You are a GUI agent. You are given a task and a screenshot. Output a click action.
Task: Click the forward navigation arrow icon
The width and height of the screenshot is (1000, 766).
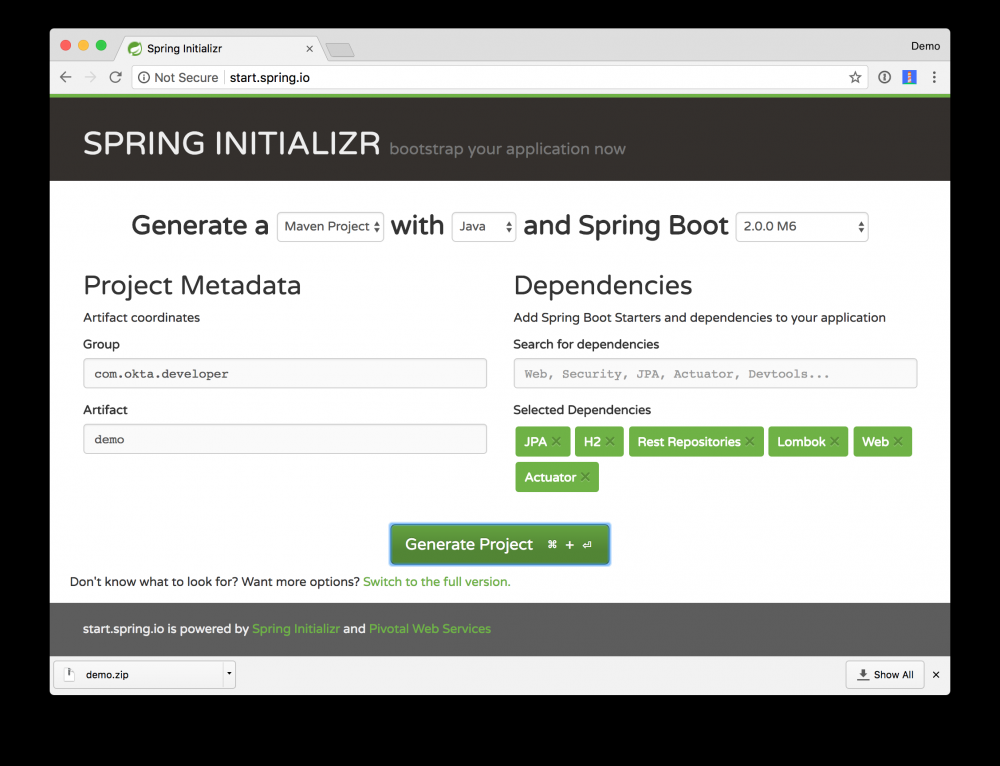(x=90, y=76)
